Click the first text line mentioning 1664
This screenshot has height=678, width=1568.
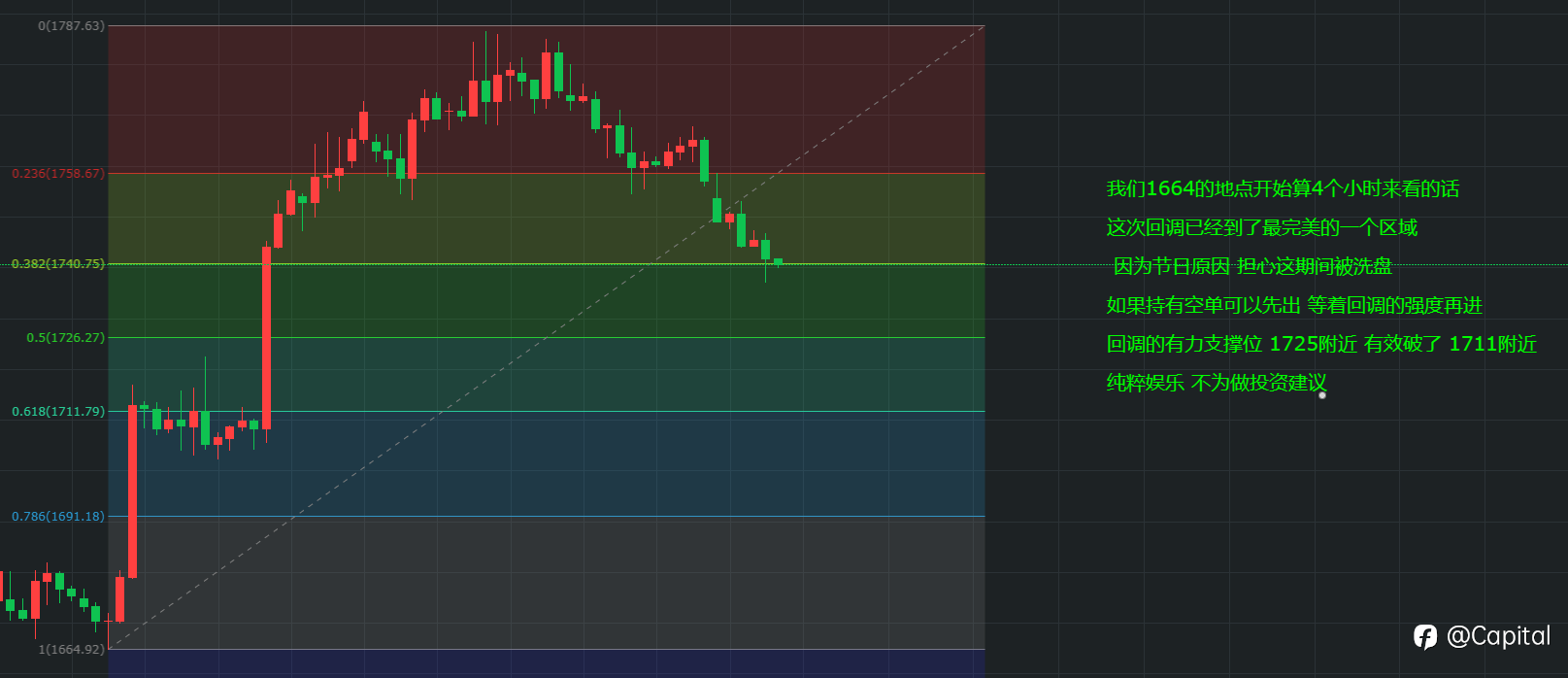(1283, 188)
